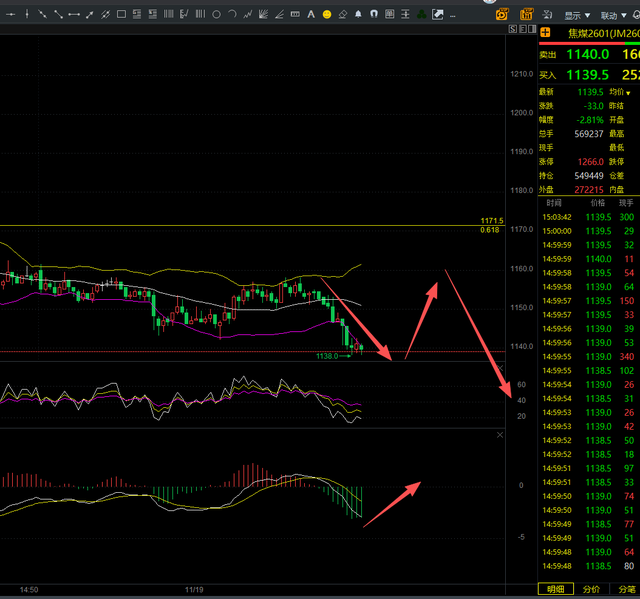Click the 外盘 value 272215
Viewport: 640px width, 599px height.
tap(589, 190)
